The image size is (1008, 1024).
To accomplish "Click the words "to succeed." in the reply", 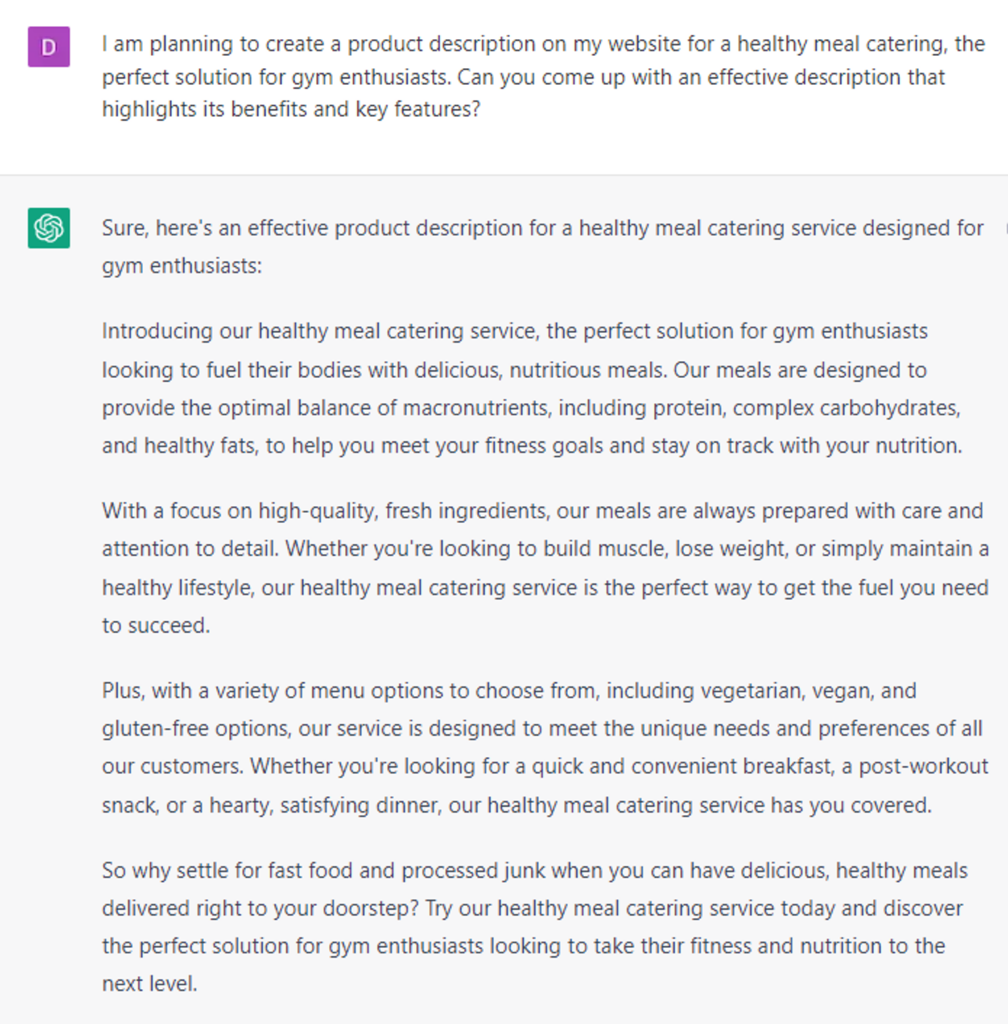I will point(156,626).
